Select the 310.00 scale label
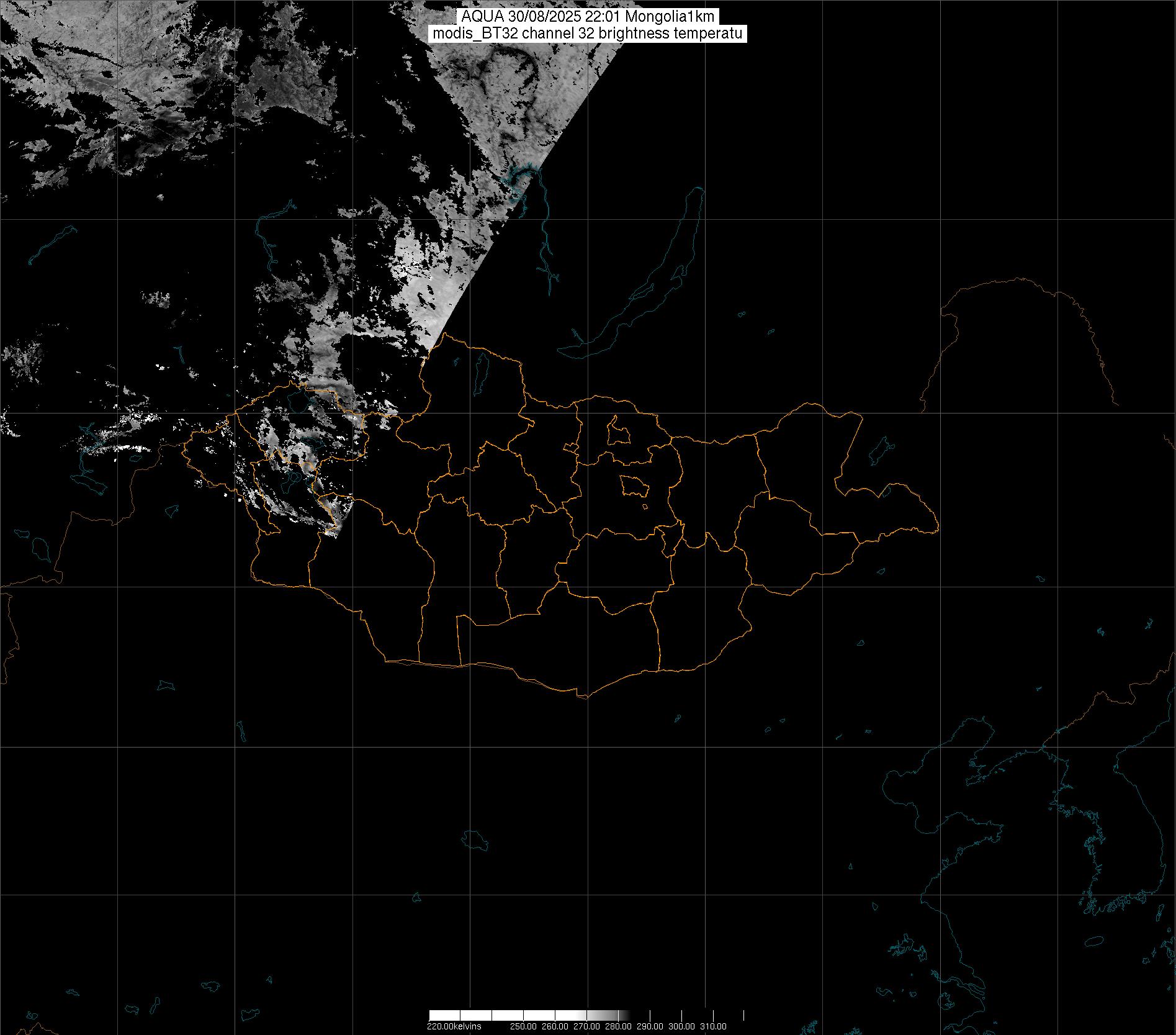 click(x=714, y=1026)
